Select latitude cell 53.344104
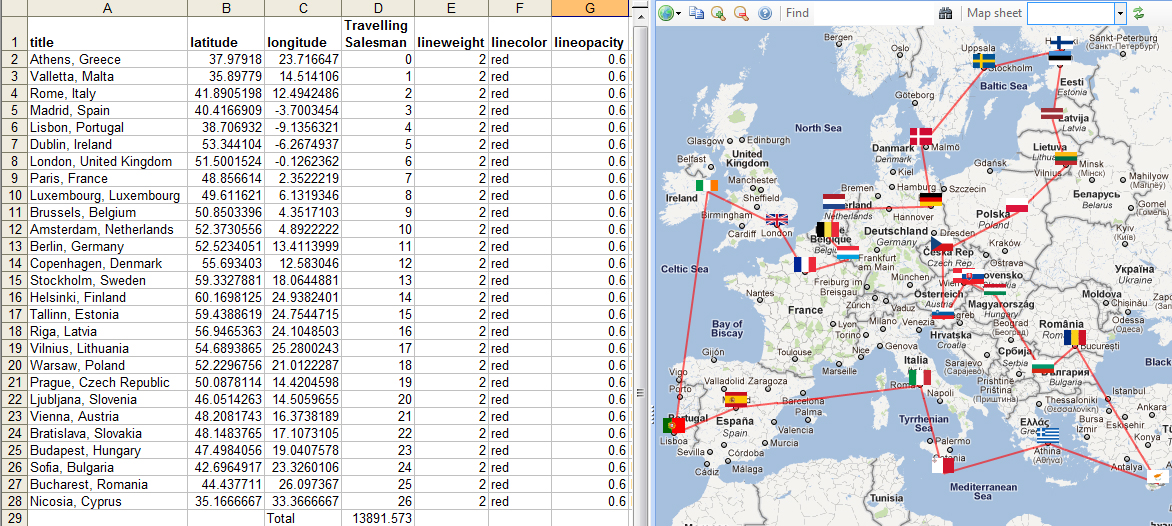This screenshot has height=526, width=1172. 226,144
